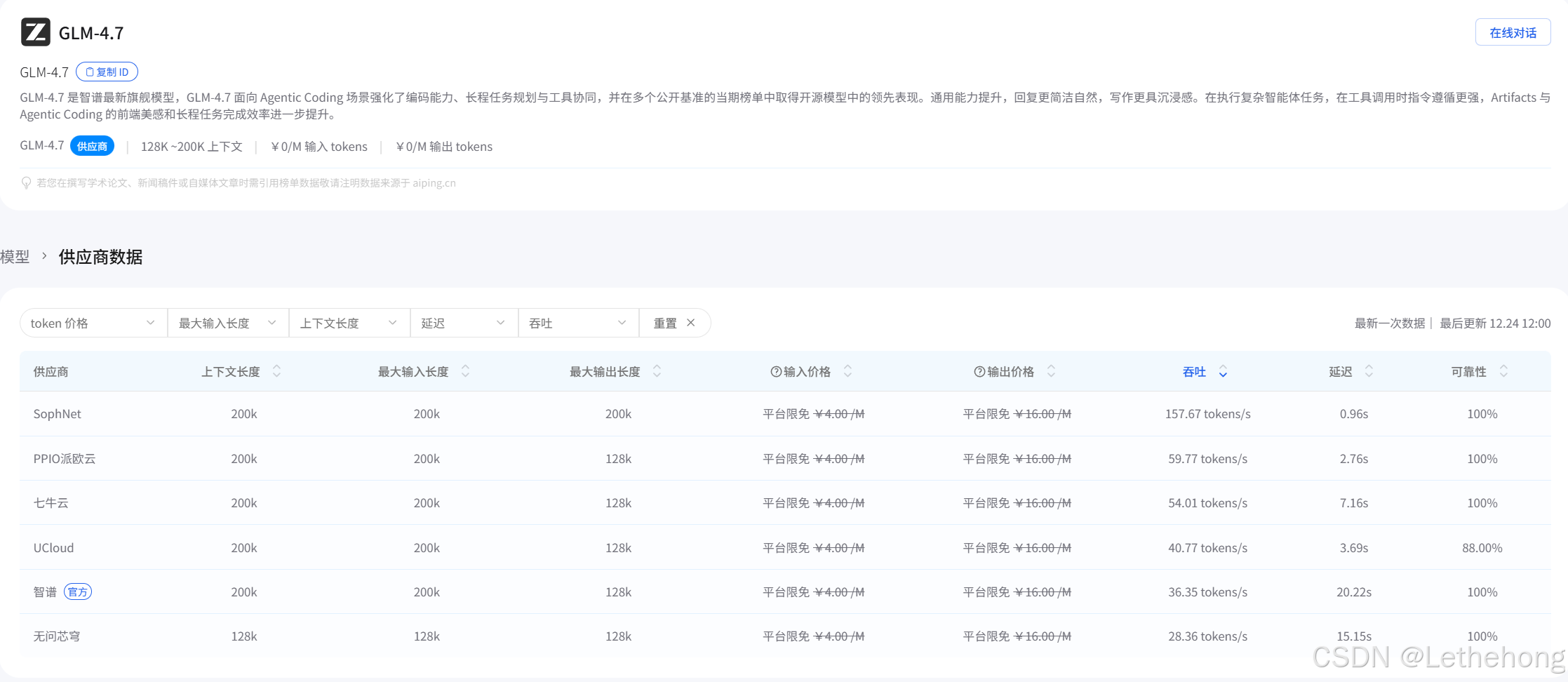Image resolution: width=1568 pixels, height=682 pixels.
Task: Sort by 延迟 column arrows
Action: click(x=1369, y=371)
